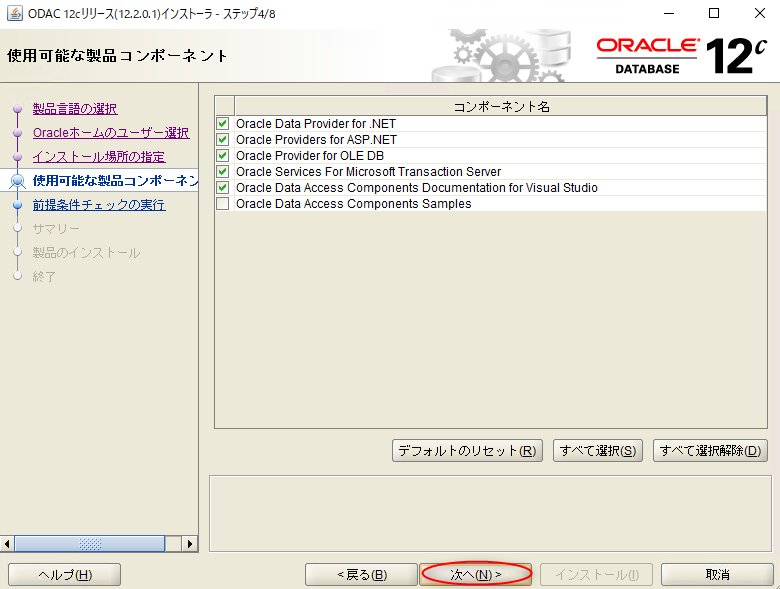Click すべて選択(S) button
Screen dimensions: 780x589
[598, 451]
